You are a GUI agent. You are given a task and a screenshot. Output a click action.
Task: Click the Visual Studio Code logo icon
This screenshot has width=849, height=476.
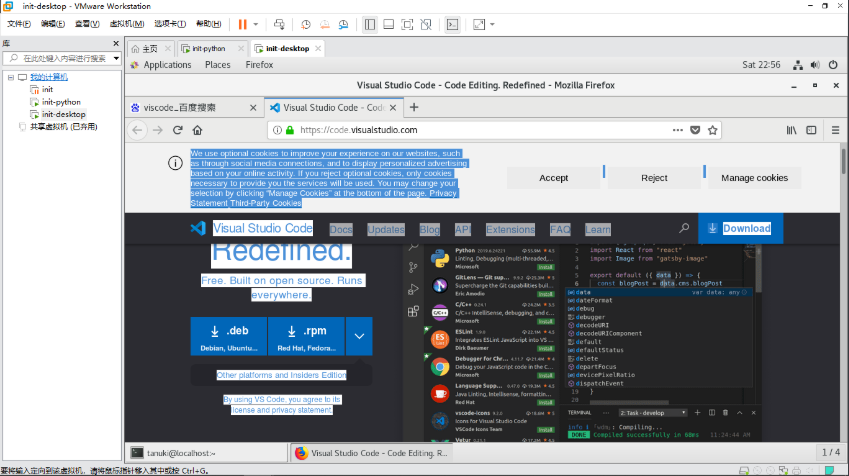click(x=198, y=228)
